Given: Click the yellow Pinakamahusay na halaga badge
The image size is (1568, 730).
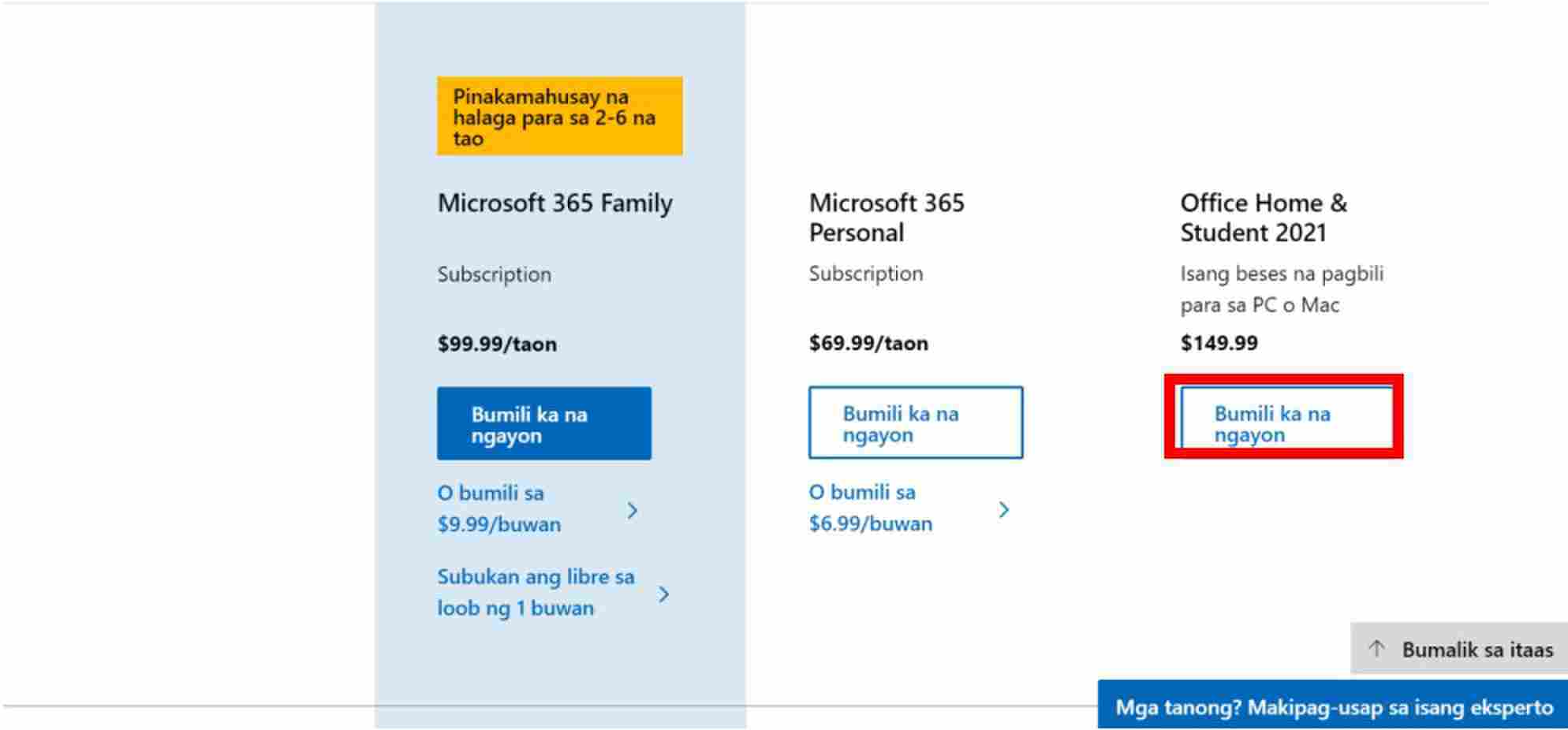Looking at the screenshot, I should click(x=559, y=117).
